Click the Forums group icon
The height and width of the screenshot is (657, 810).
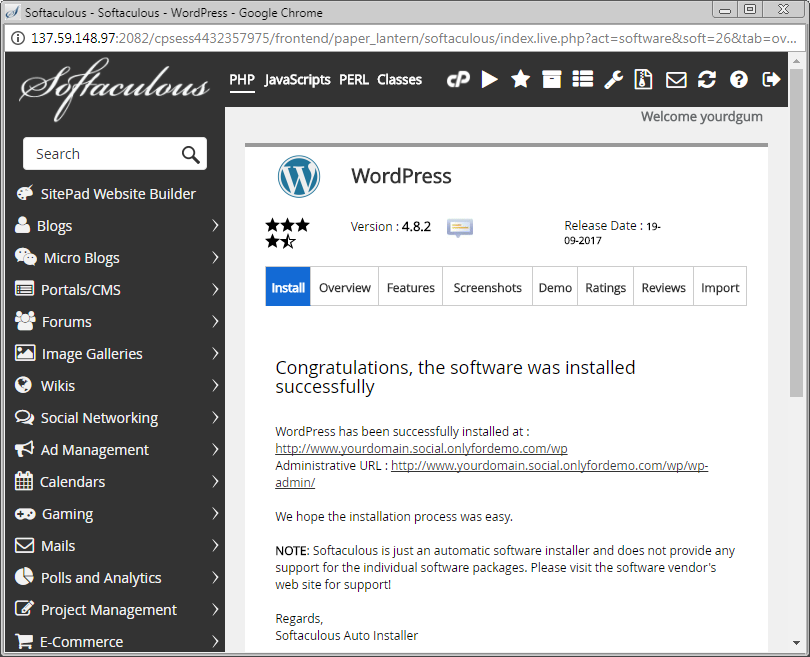25,321
